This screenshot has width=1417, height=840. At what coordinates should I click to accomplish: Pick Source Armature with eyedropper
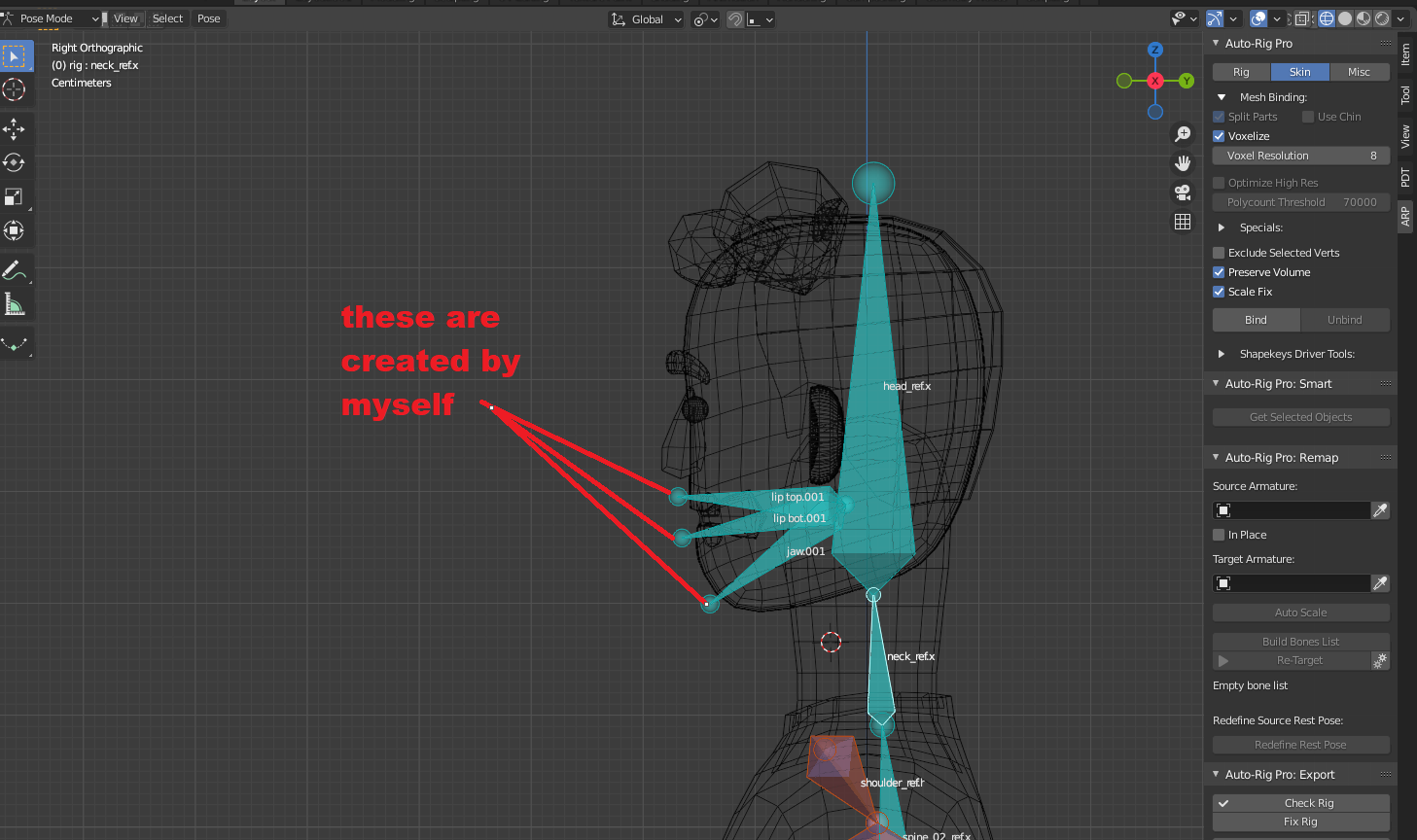pyautogui.click(x=1380, y=510)
